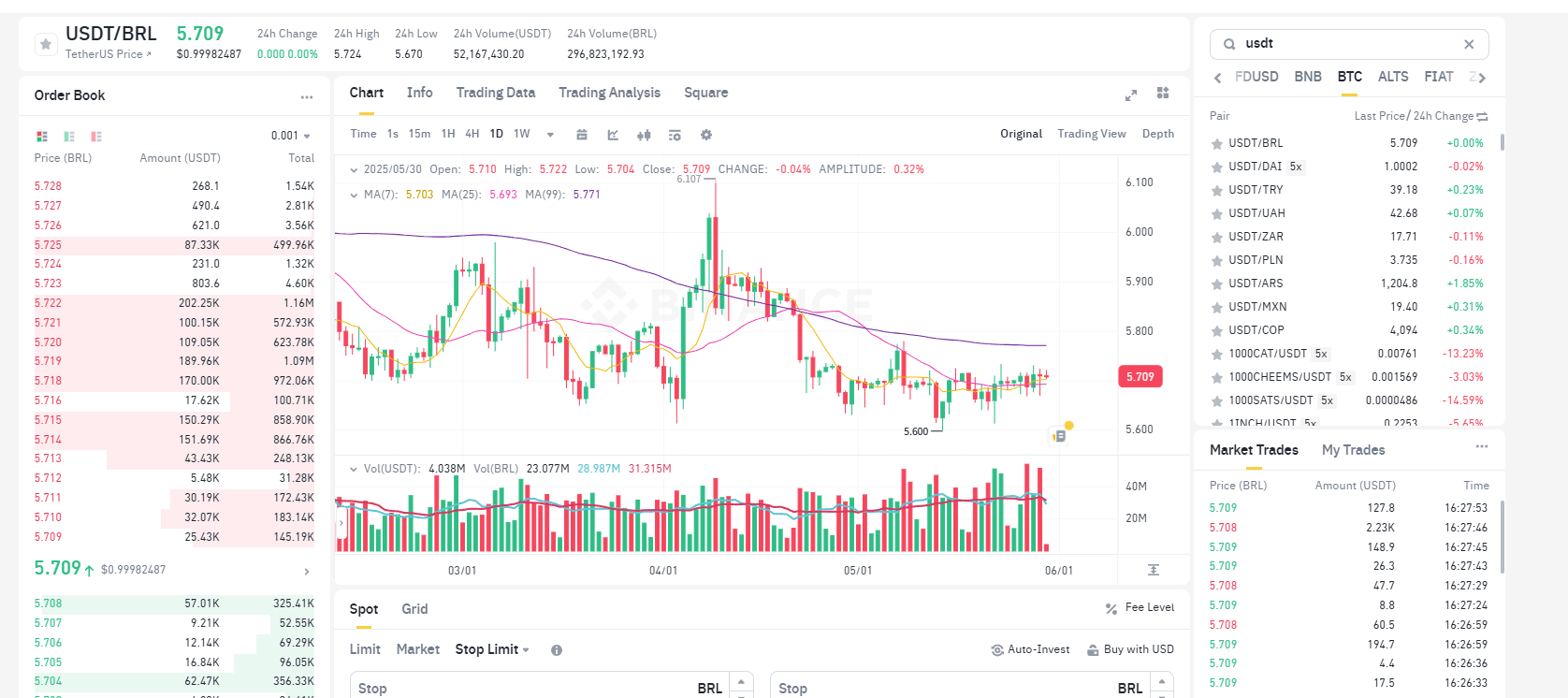
Task: Star the 1000CAT/USDT pair
Action: coord(1217,355)
